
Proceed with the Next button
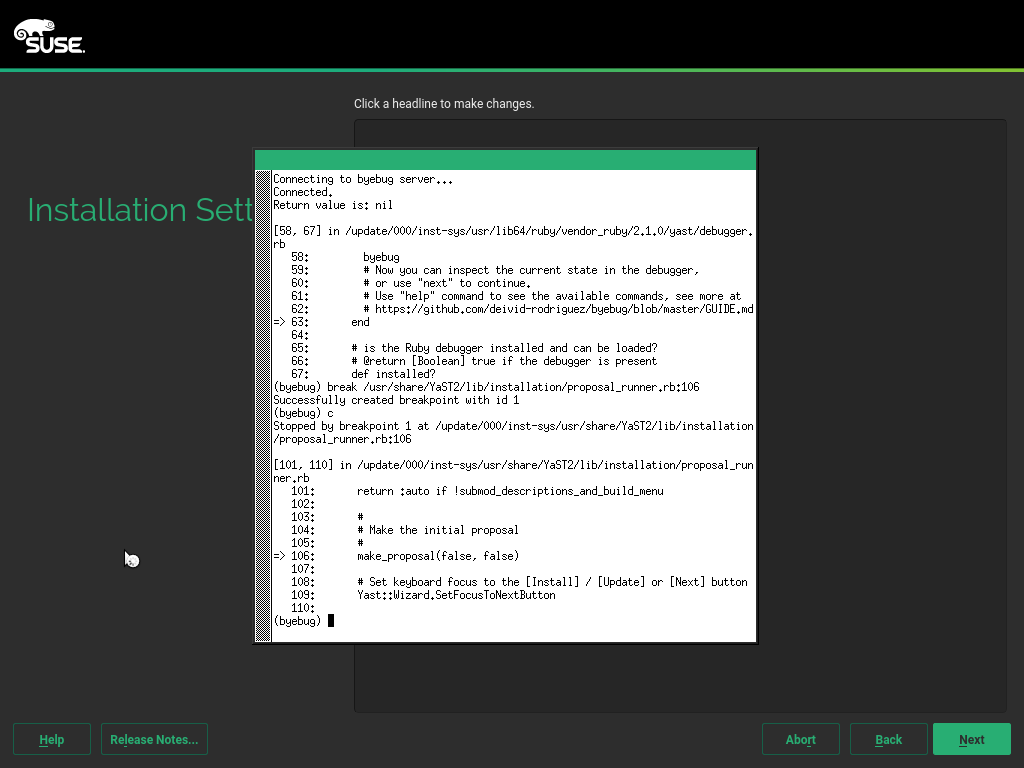(971, 739)
